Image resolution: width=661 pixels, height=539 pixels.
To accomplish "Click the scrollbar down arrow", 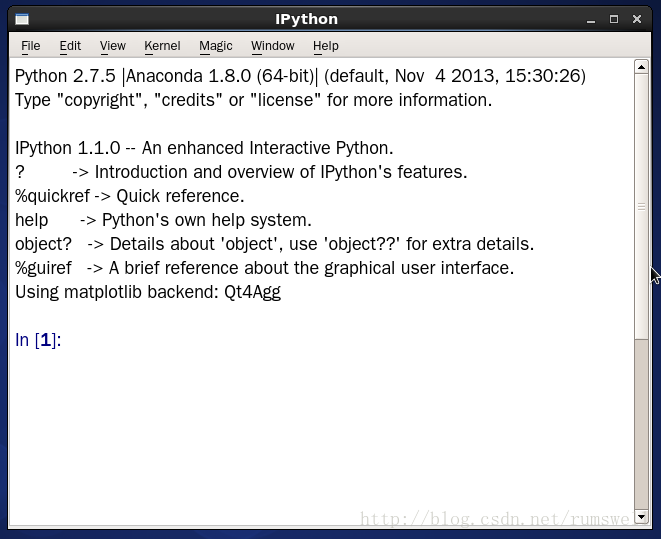I will pos(641,517).
